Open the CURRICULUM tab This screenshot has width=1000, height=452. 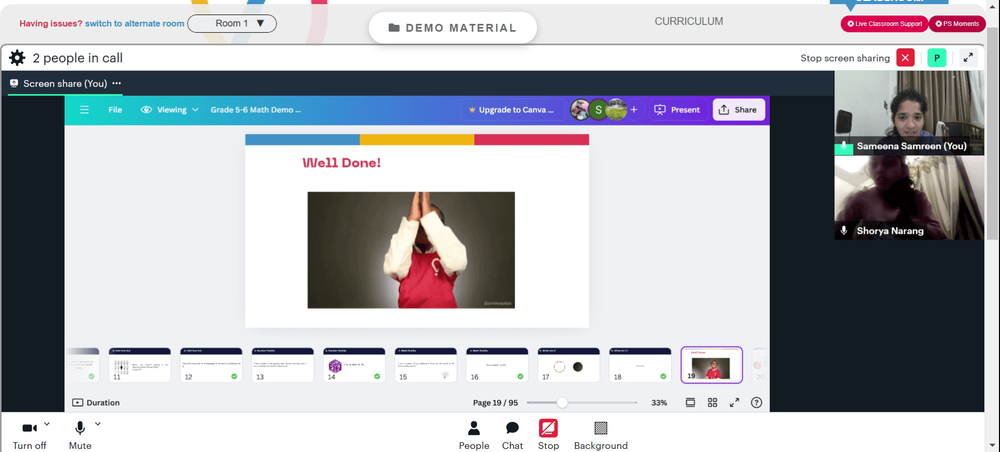[689, 21]
